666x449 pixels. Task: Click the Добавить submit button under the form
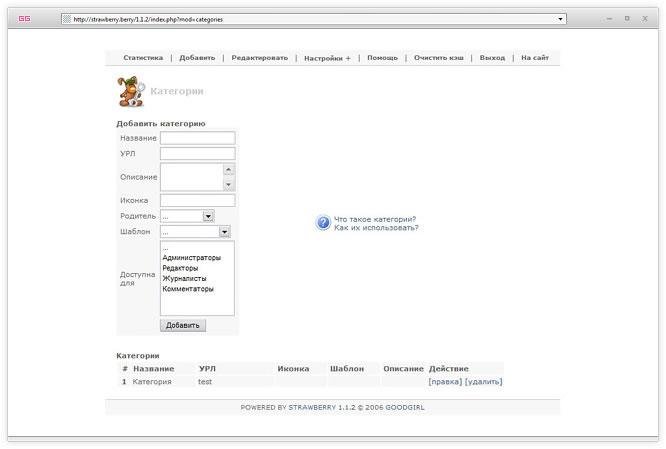pyautogui.click(x=183, y=325)
